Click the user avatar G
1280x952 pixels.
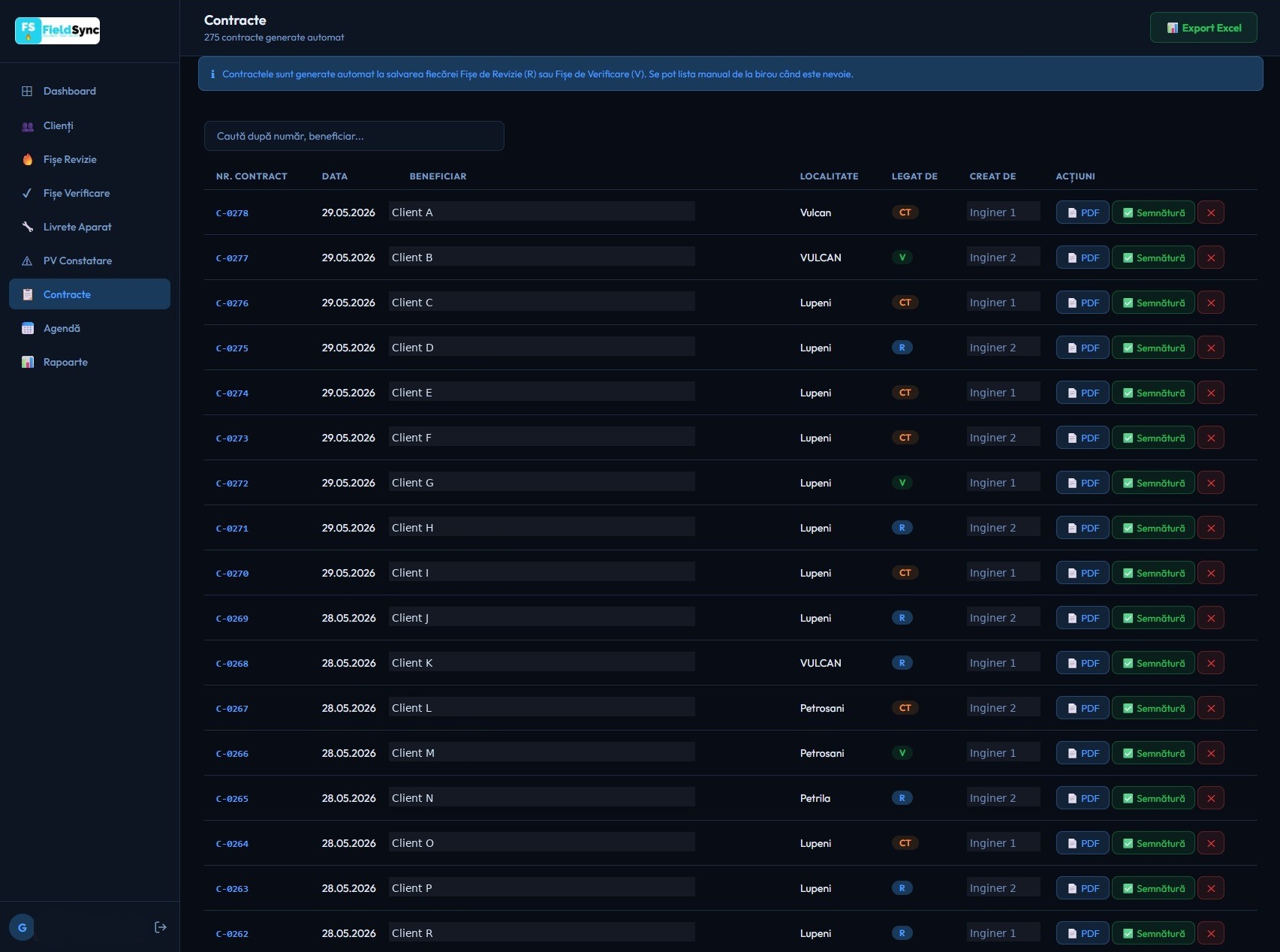click(x=22, y=927)
